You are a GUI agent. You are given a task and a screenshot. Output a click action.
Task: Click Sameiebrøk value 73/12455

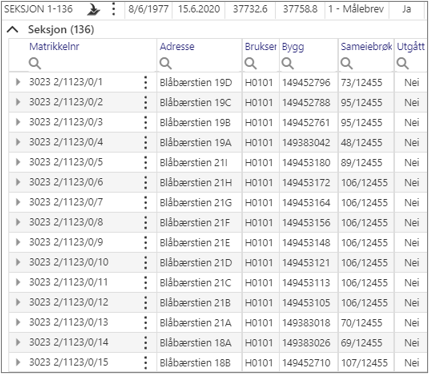click(361, 82)
